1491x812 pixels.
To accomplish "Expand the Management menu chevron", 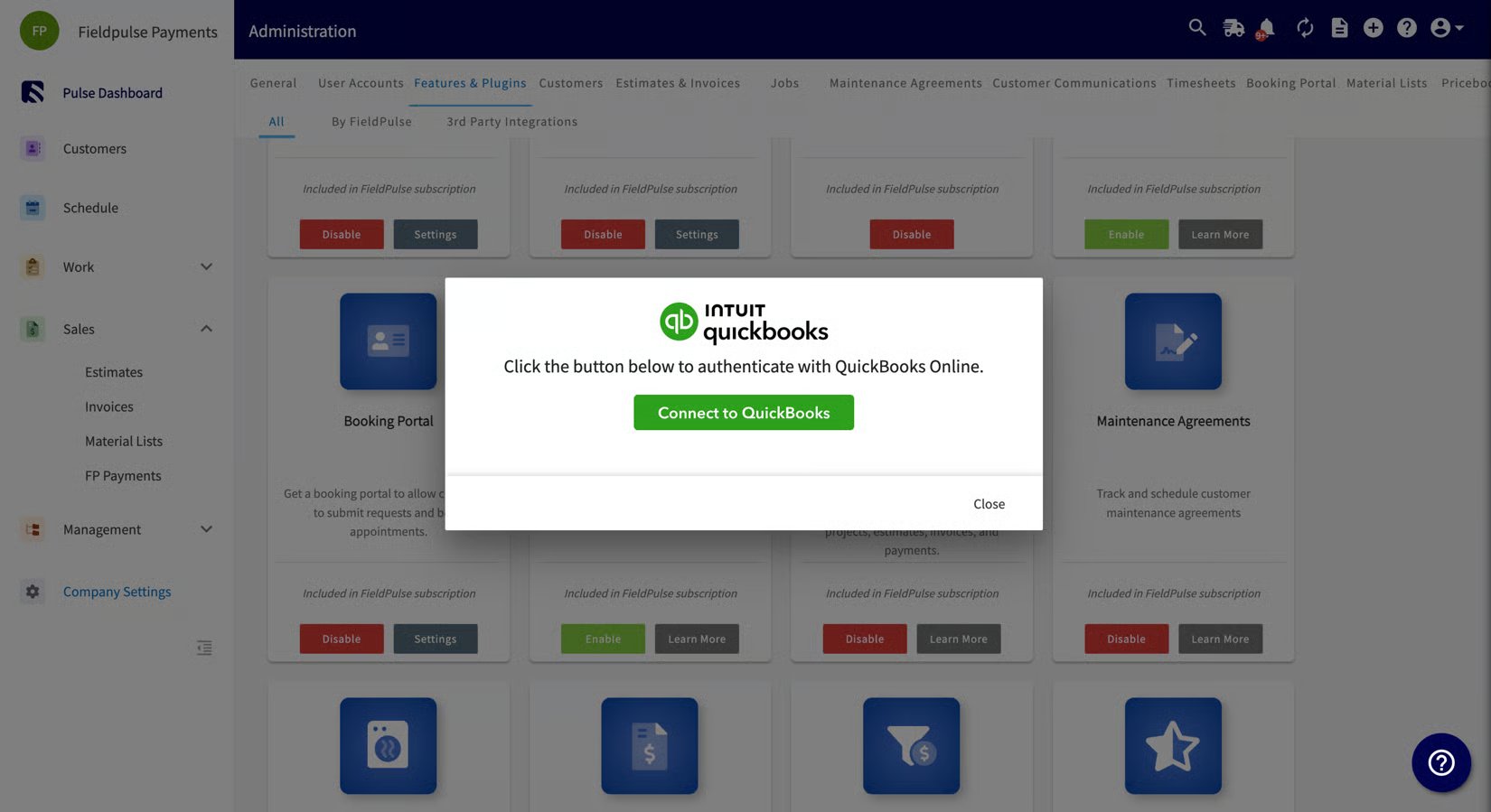I will (x=206, y=529).
